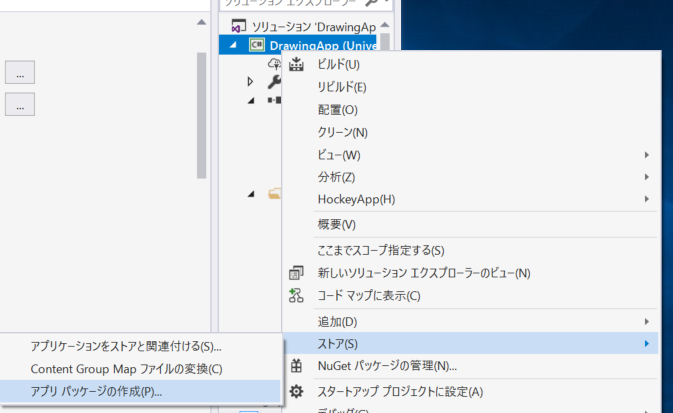673x413 pixels.
Task: Click submenu arrow on HockeyApp(H) row
Action: point(646,199)
